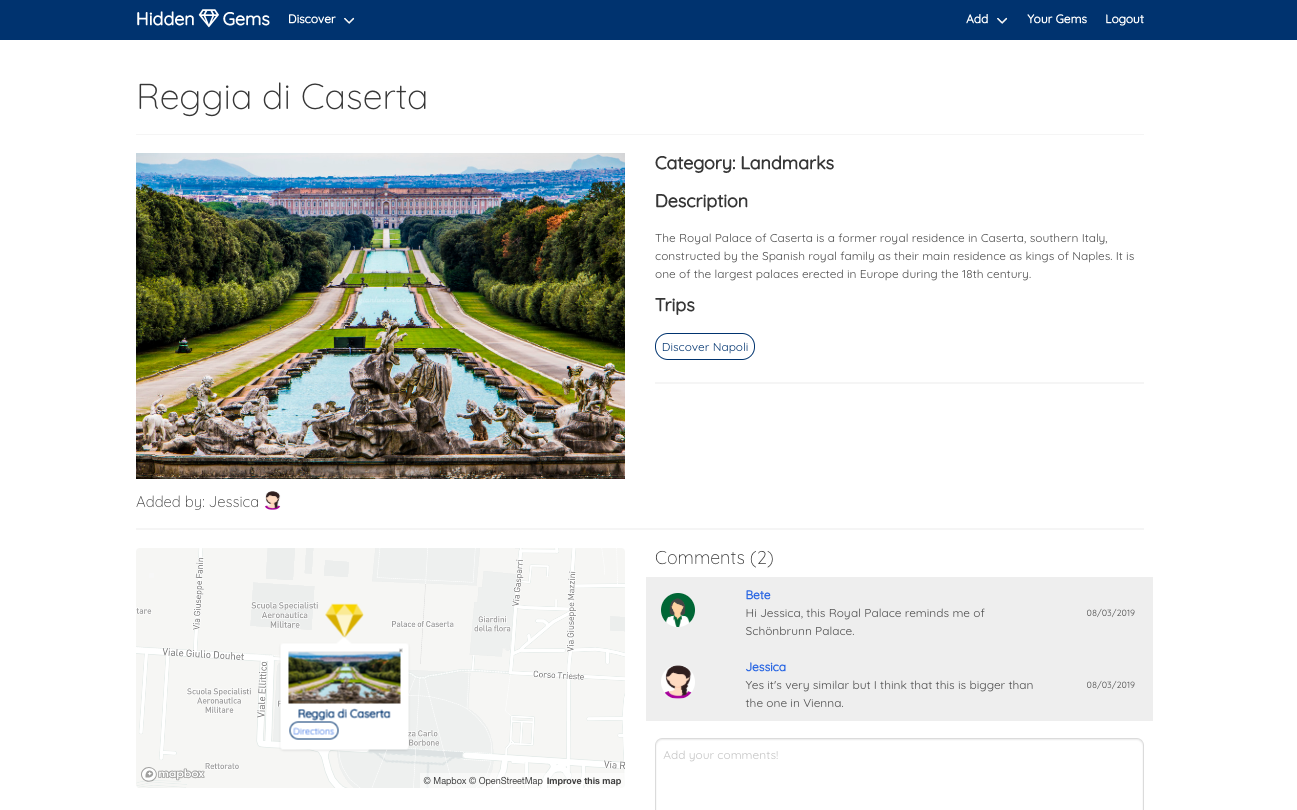
Task: Follow the 'Improve this map' link
Action: [x=583, y=781]
